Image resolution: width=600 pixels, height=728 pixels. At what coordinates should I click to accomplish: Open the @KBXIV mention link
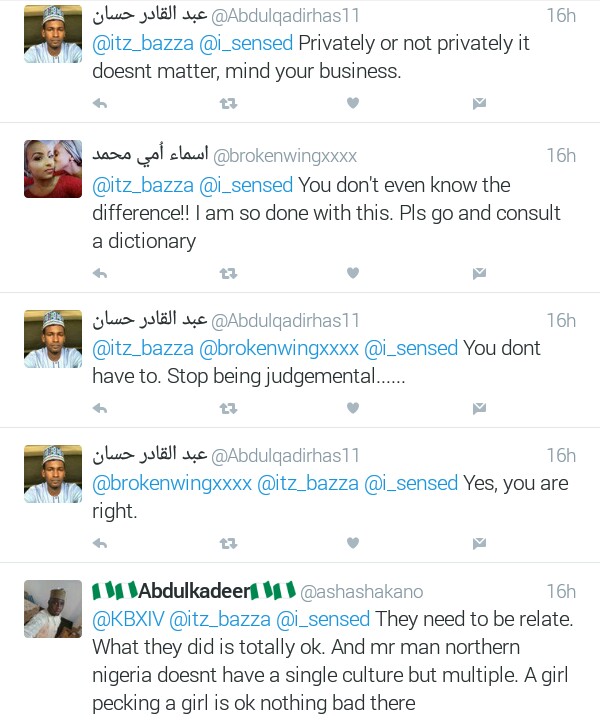[128, 619]
